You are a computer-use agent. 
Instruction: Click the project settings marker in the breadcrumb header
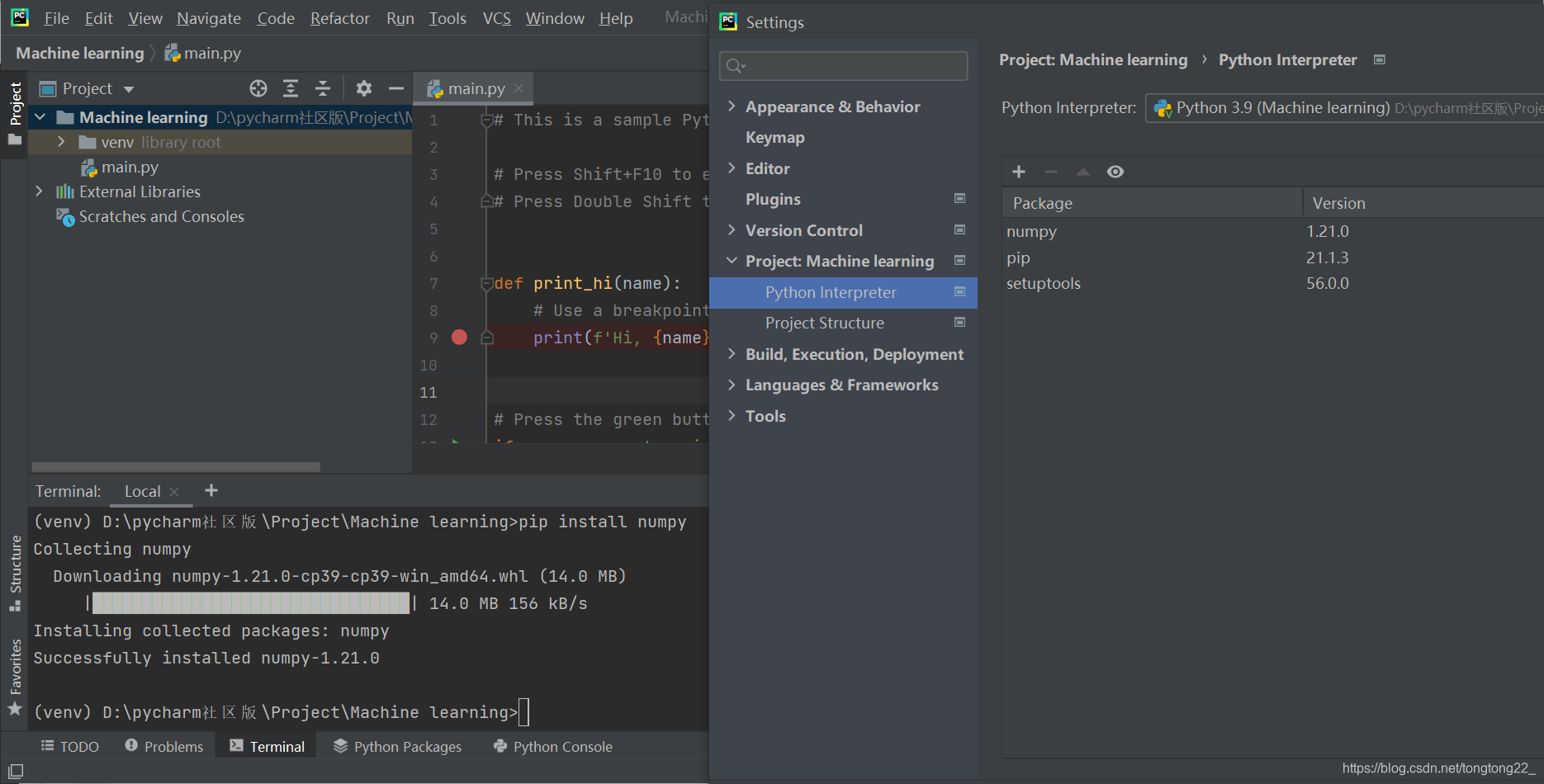pyautogui.click(x=1379, y=59)
